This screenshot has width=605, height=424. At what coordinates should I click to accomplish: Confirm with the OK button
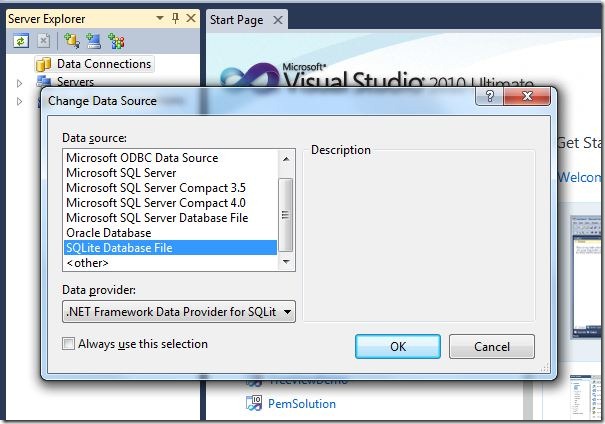click(x=398, y=346)
